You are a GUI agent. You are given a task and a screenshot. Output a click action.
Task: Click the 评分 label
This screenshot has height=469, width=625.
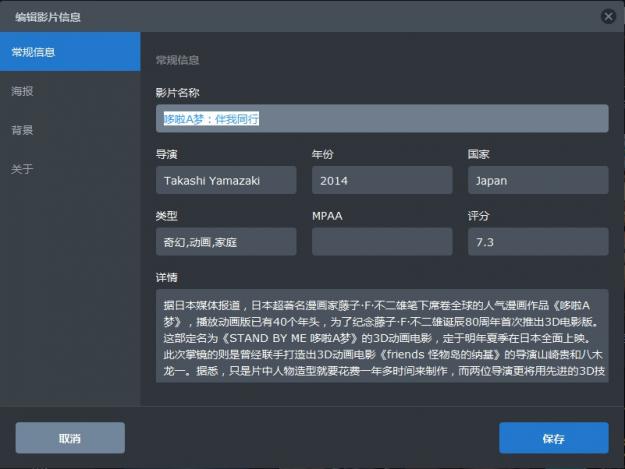pos(479,216)
